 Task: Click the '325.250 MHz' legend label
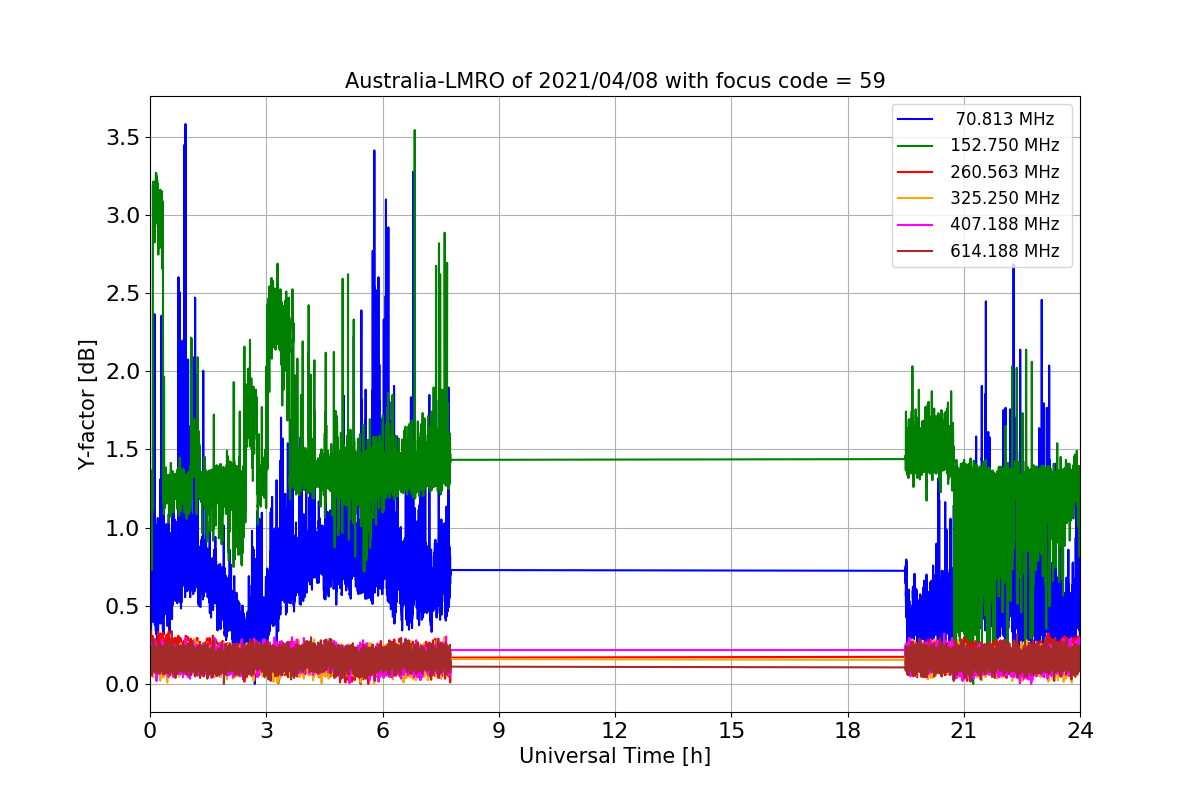coord(1005,198)
